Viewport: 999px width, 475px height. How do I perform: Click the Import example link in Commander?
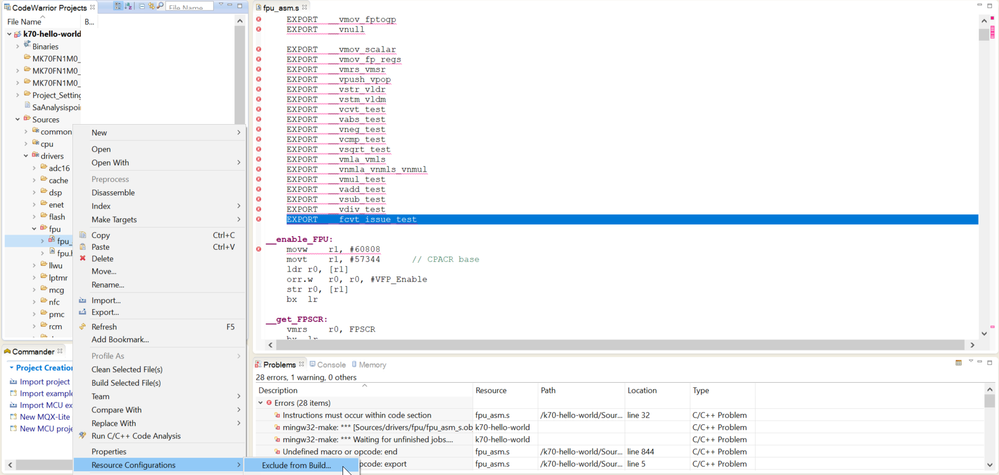click(x=45, y=393)
